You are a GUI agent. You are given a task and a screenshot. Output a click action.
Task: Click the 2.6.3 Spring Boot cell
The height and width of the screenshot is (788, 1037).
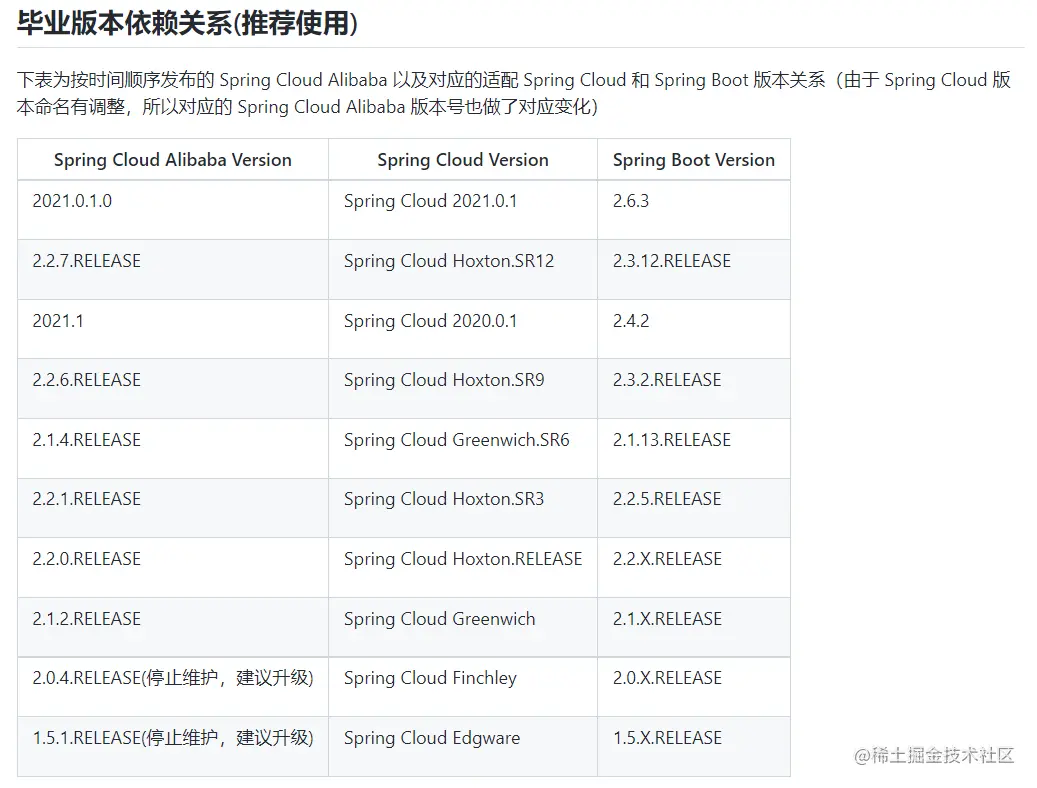(694, 210)
